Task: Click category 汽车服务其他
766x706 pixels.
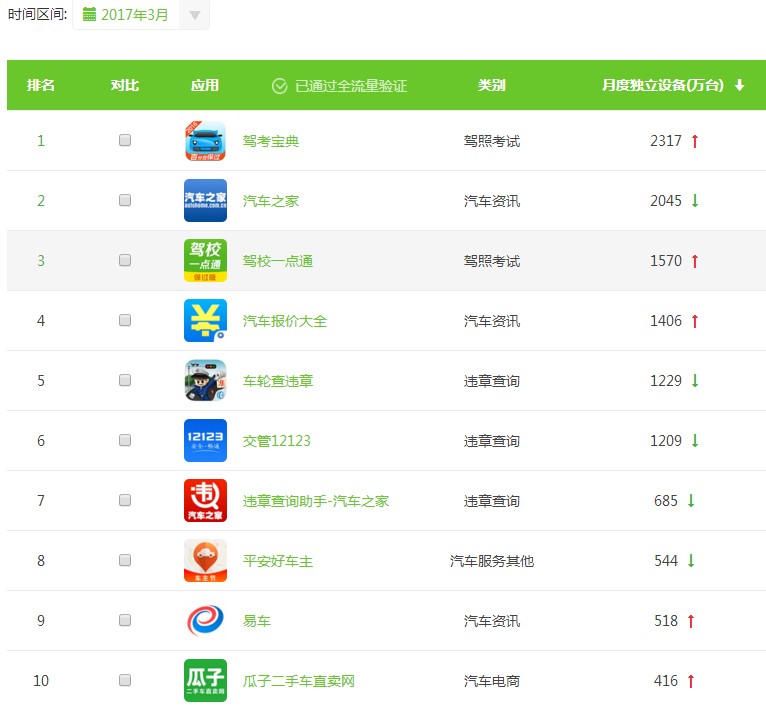Action: (491, 561)
